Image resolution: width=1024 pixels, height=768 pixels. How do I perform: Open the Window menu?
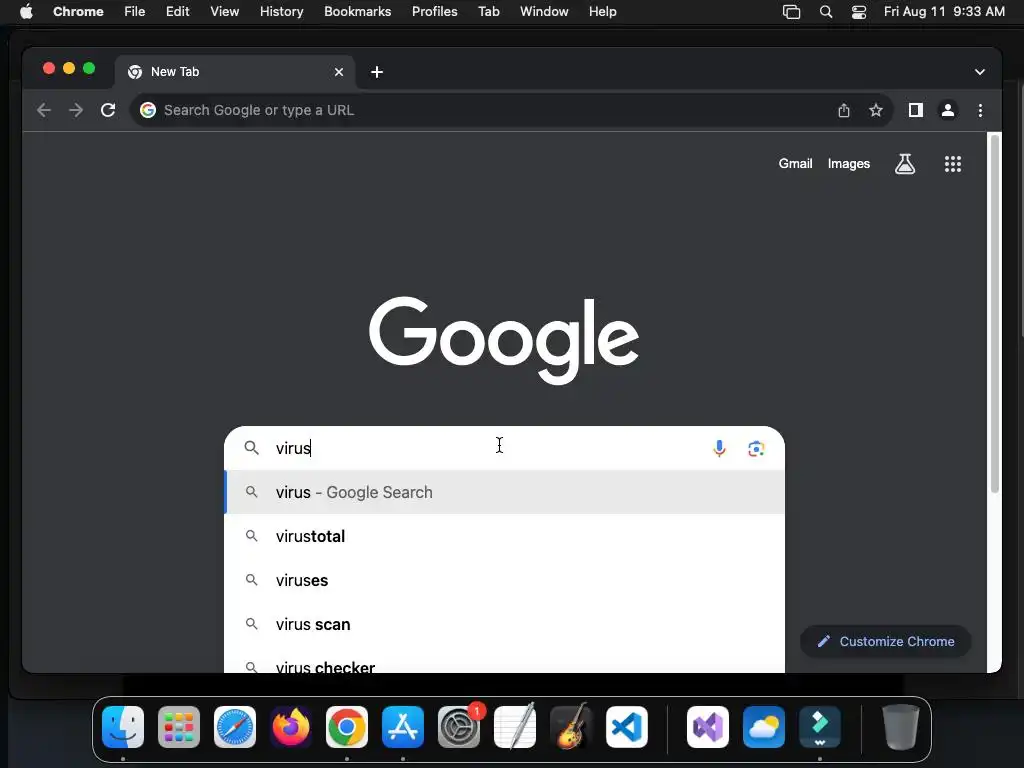(544, 12)
